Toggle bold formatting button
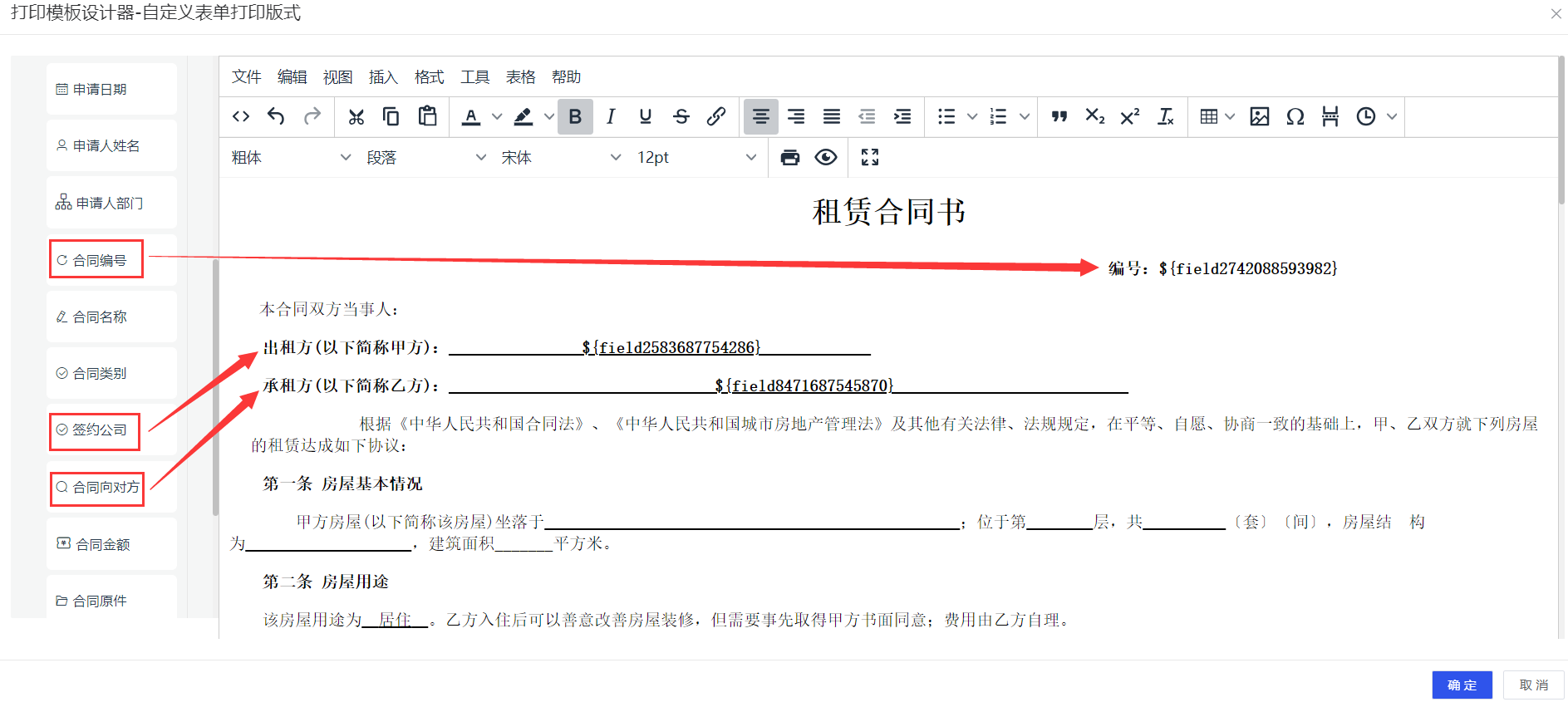Image resolution: width=1568 pixels, height=702 pixels. tap(575, 117)
